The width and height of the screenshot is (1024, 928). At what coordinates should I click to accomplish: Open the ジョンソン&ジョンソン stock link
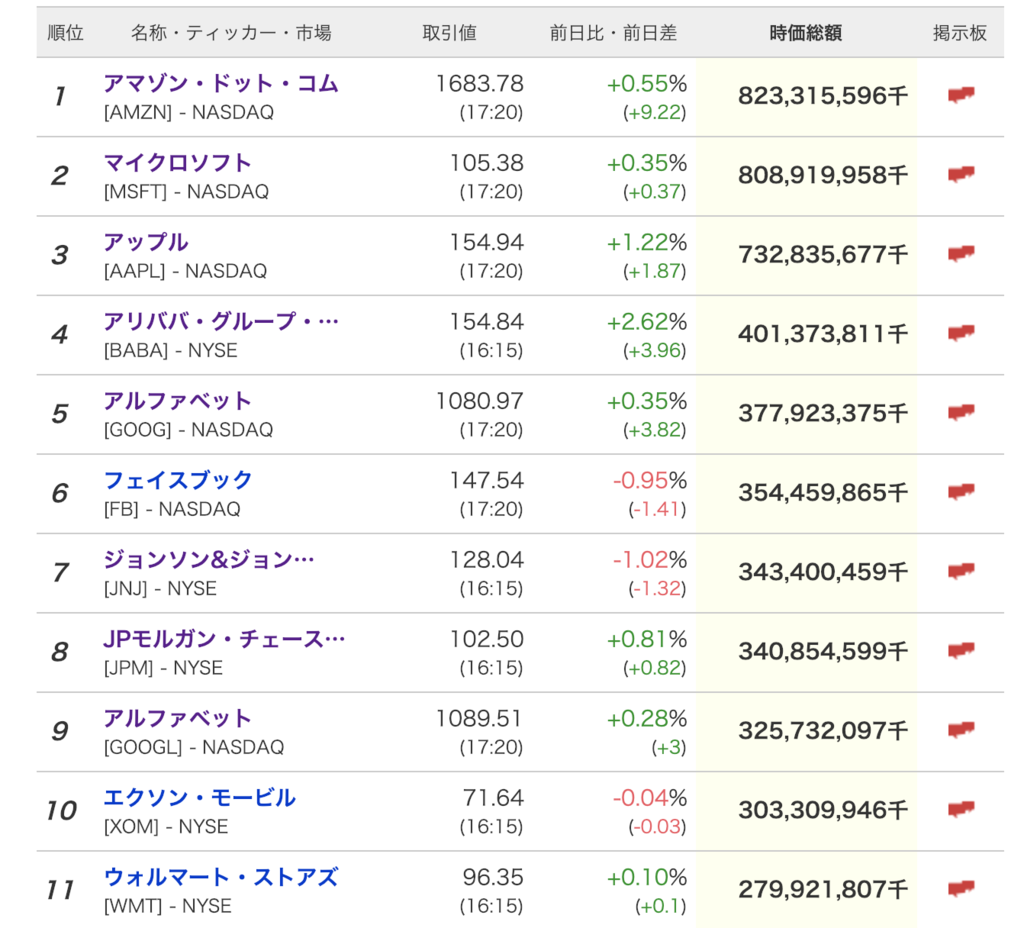point(209,560)
